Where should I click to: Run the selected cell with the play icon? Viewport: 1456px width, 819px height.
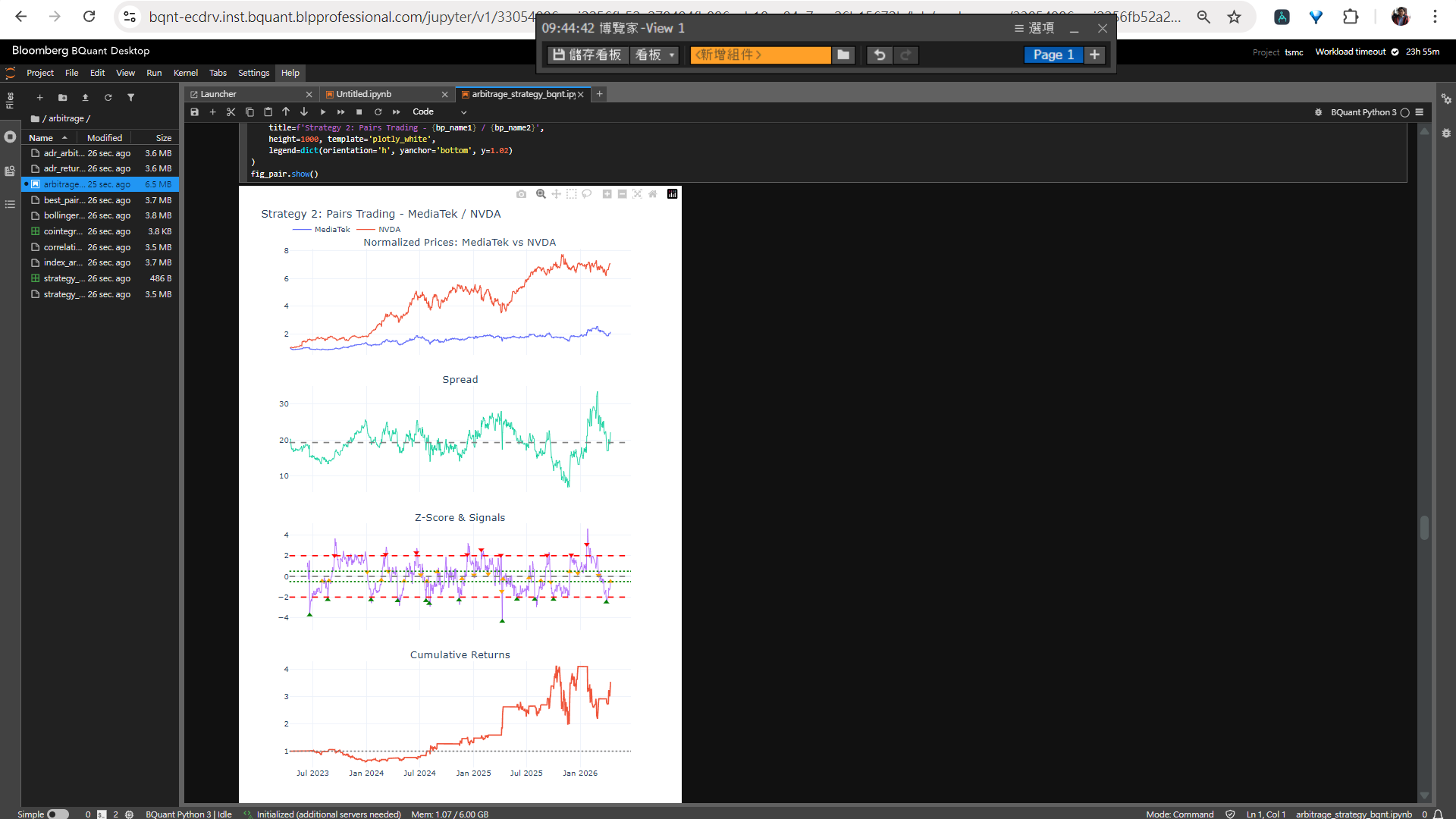click(x=323, y=112)
